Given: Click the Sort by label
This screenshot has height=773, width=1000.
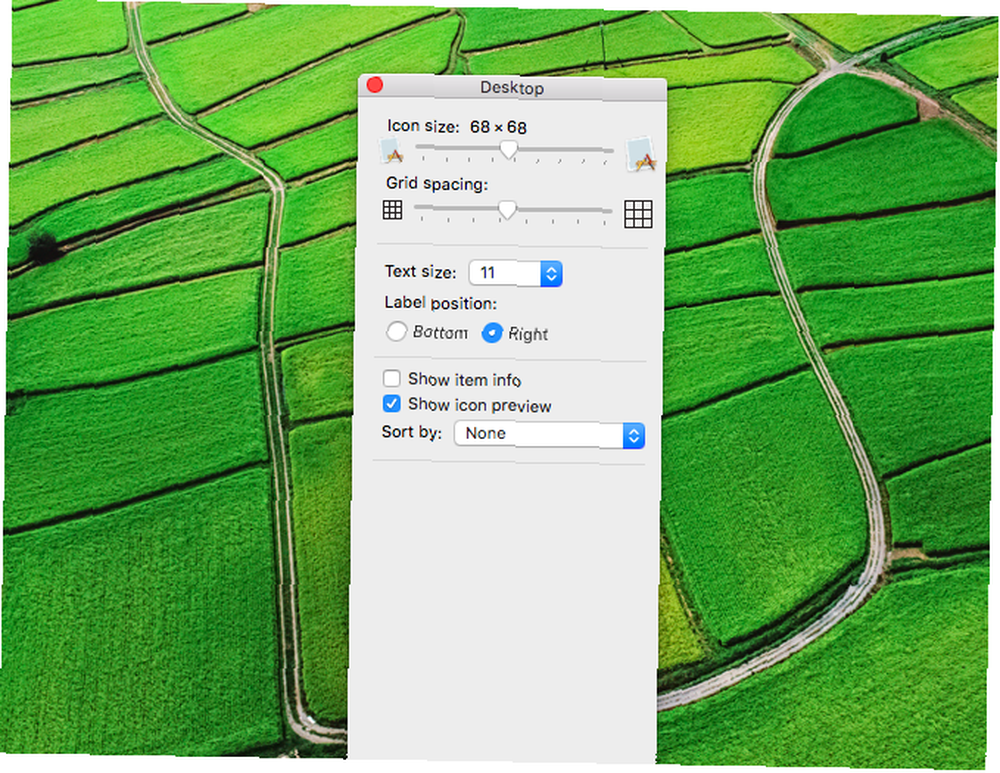Looking at the screenshot, I should [x=411, y=432].
